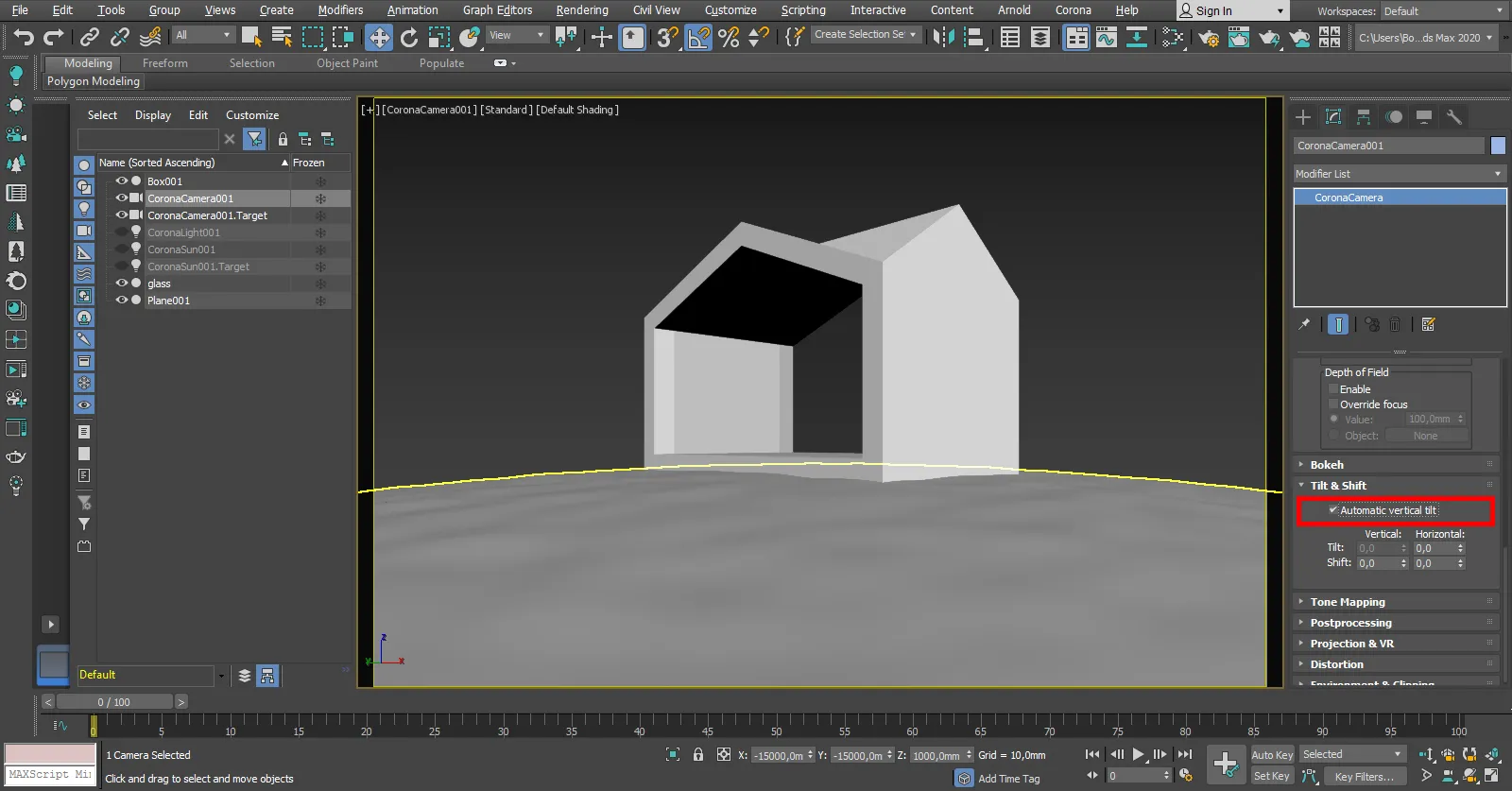This screenshot has width=1512, height=791.
Task: Select the Move tool in toolbar
Action: tap(379, 38)
